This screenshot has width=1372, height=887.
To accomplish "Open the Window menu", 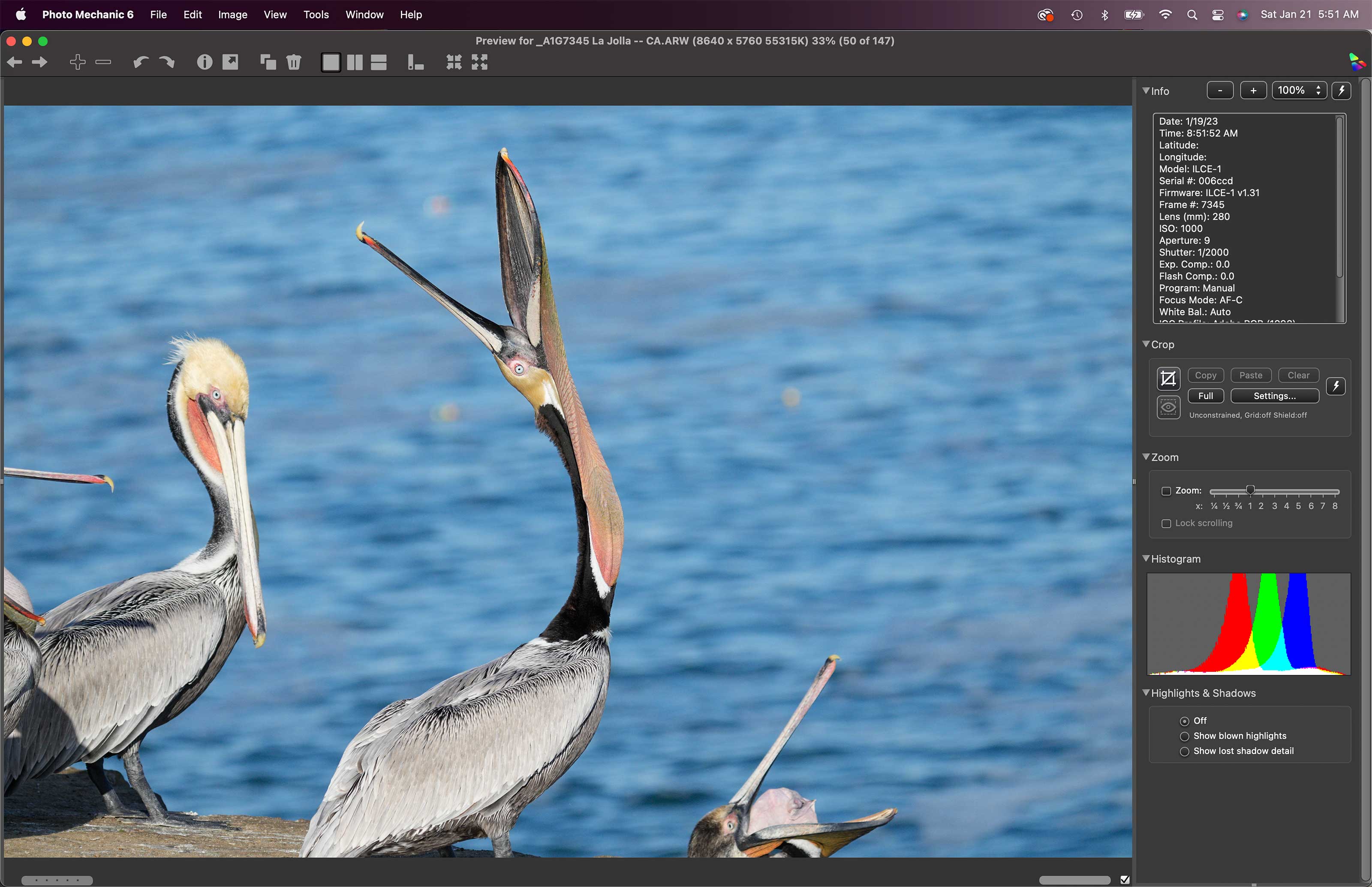I will pos(364,15).
